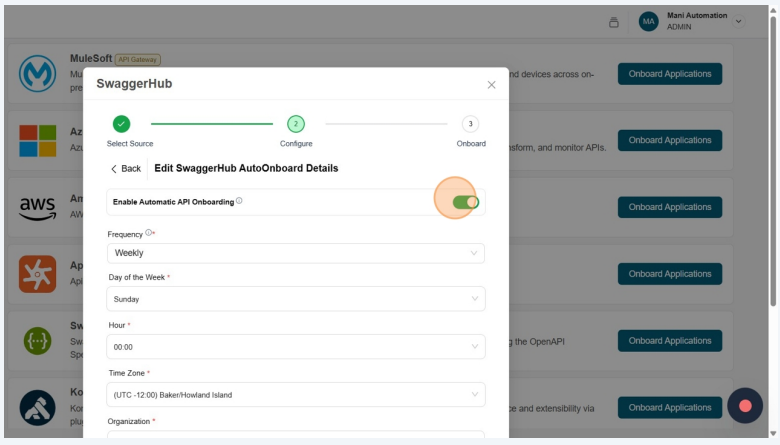The height and width of the screenshot is (445, 780).
Task: Click info icon beside Enable Automatic API Onboarding
Action: pyautogui.click(x=239, y=201)
